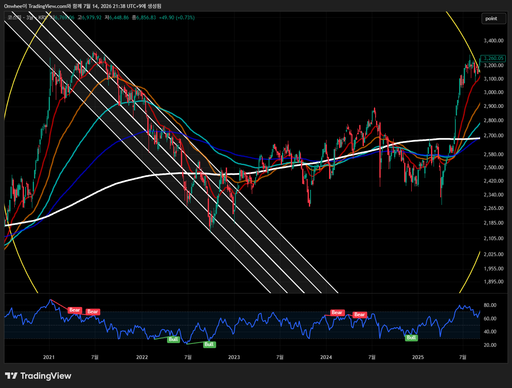Click the 2021 time axis label
Screen dimensions: 512x388
(49, 357)
